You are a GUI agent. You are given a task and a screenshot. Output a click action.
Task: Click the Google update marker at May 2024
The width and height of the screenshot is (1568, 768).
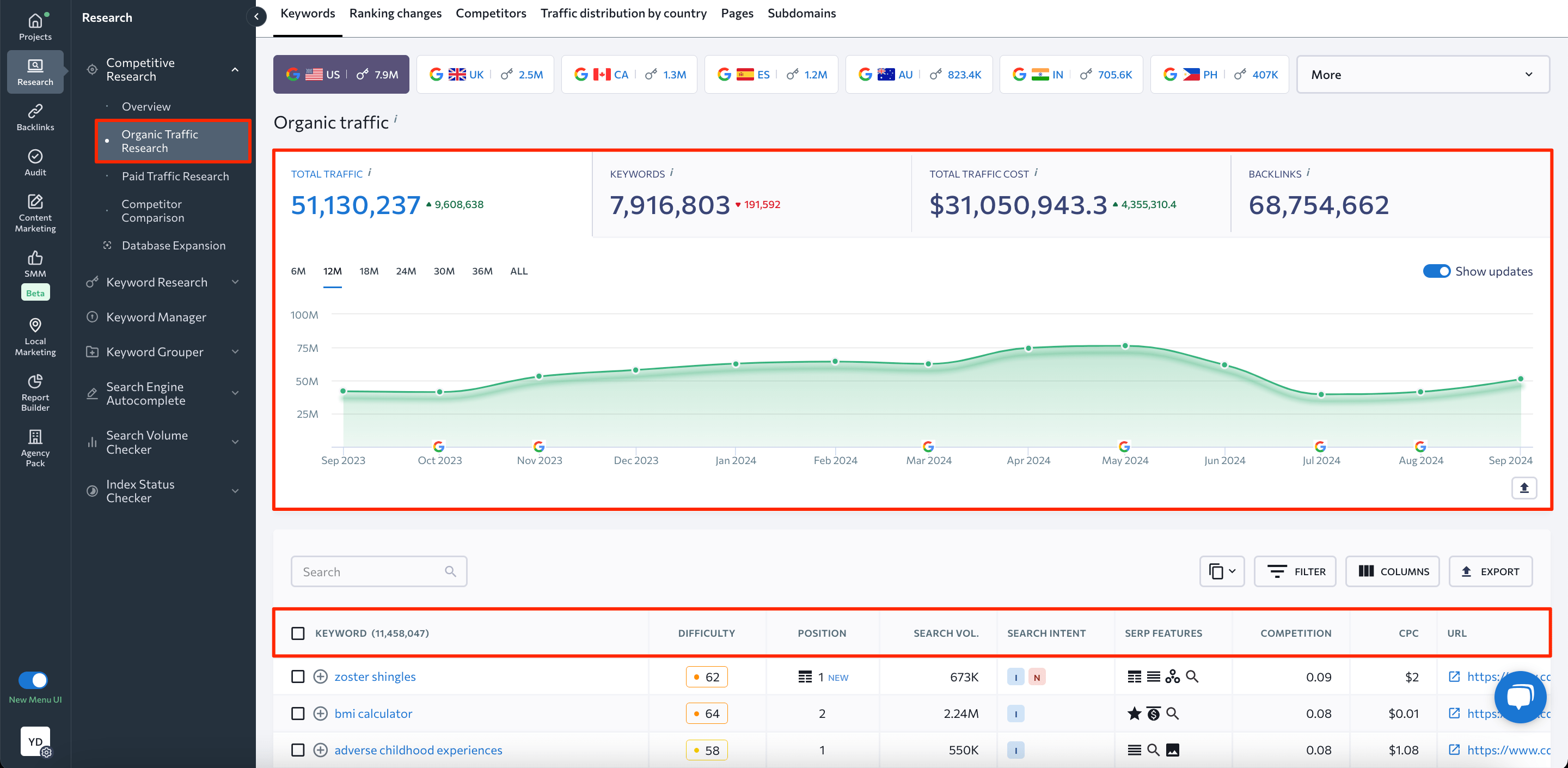(x=1124, y=446)
